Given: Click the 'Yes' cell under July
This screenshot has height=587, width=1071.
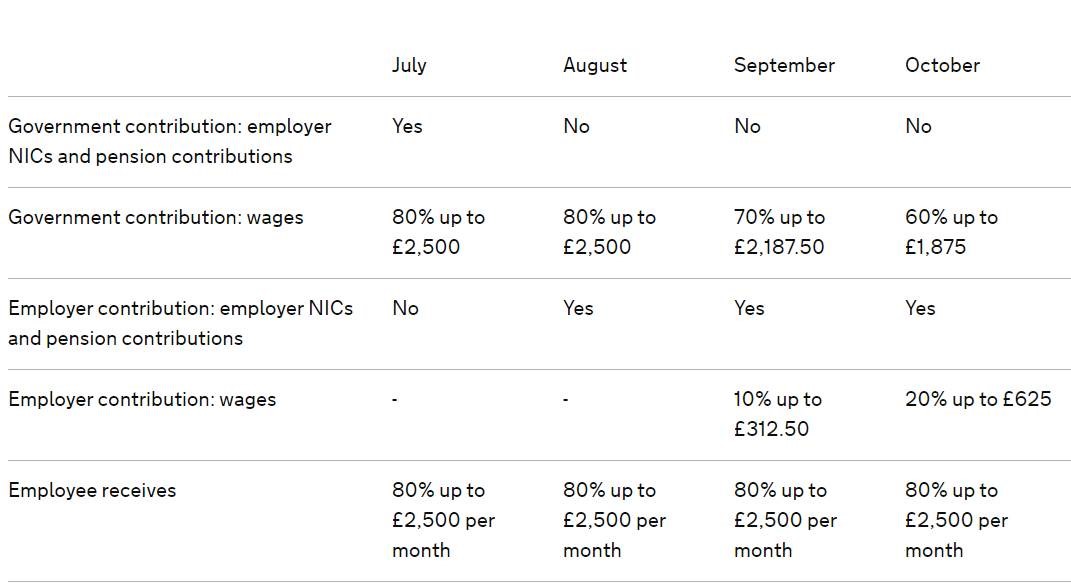Looking at the screenshot, I should click(x=407, y=127).
